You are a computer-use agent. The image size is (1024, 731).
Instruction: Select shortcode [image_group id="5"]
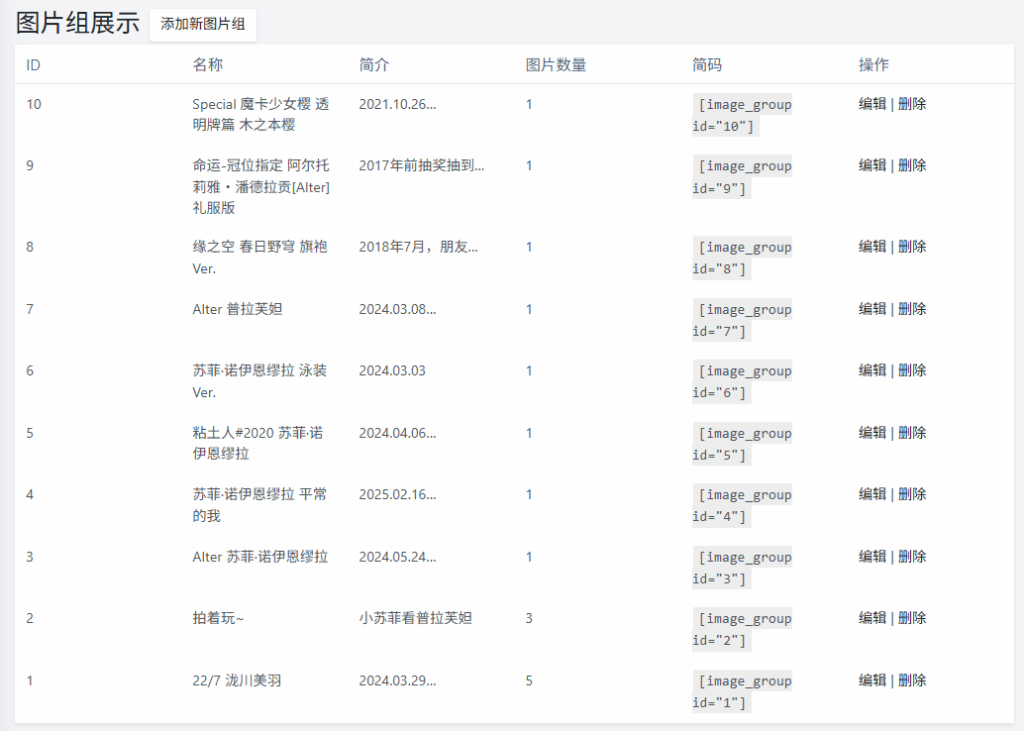(x=743, y=444)
